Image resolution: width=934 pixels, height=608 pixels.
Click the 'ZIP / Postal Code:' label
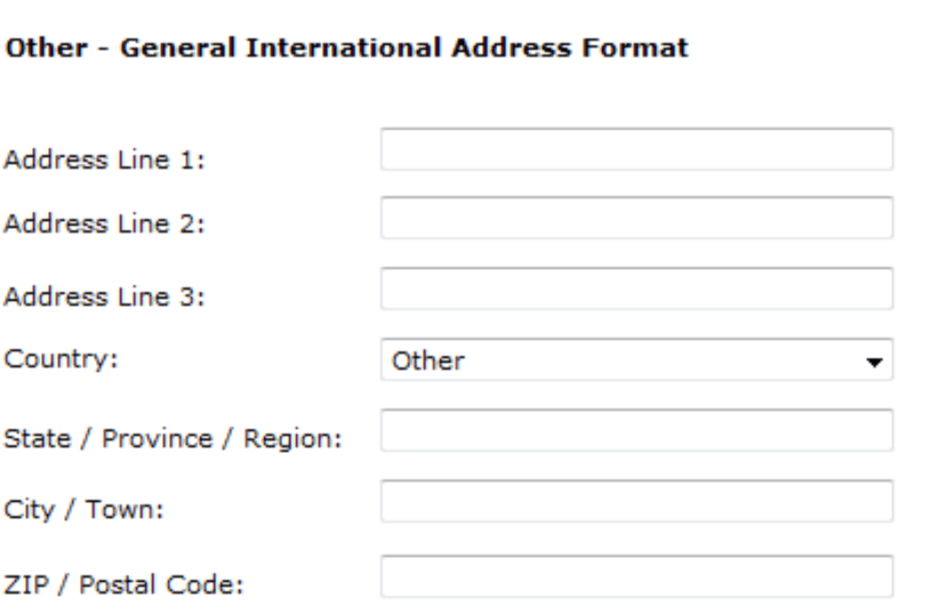(123, 584)
